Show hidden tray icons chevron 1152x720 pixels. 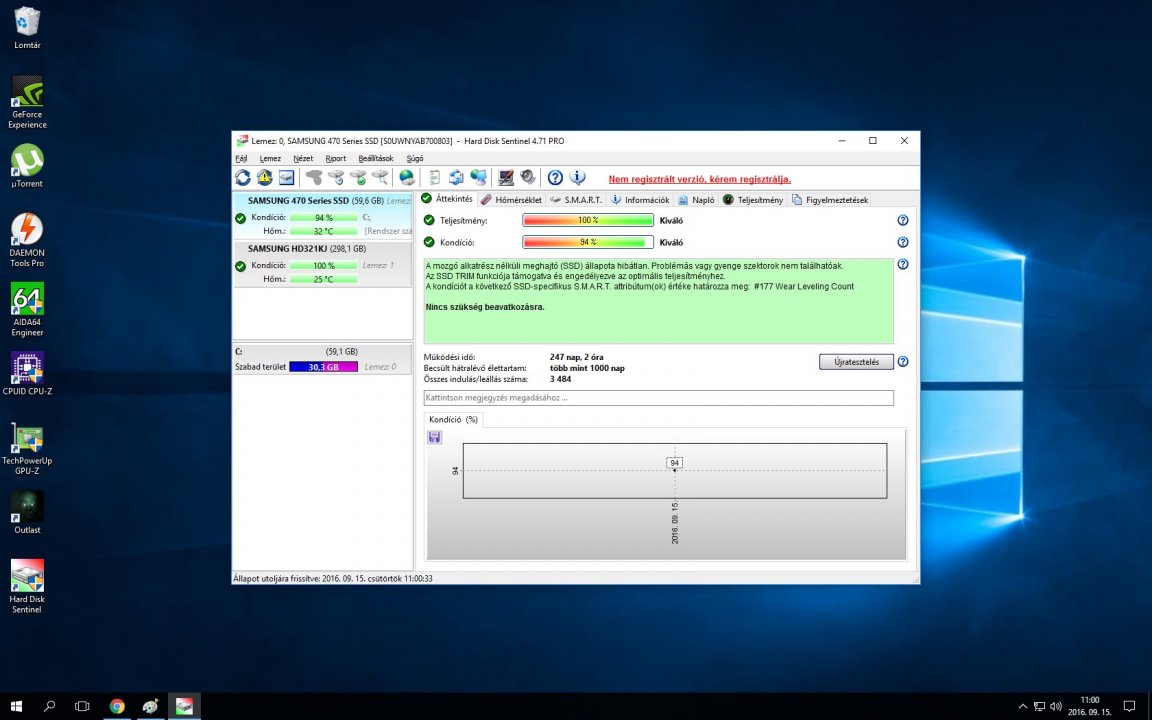pos(1022,707)
